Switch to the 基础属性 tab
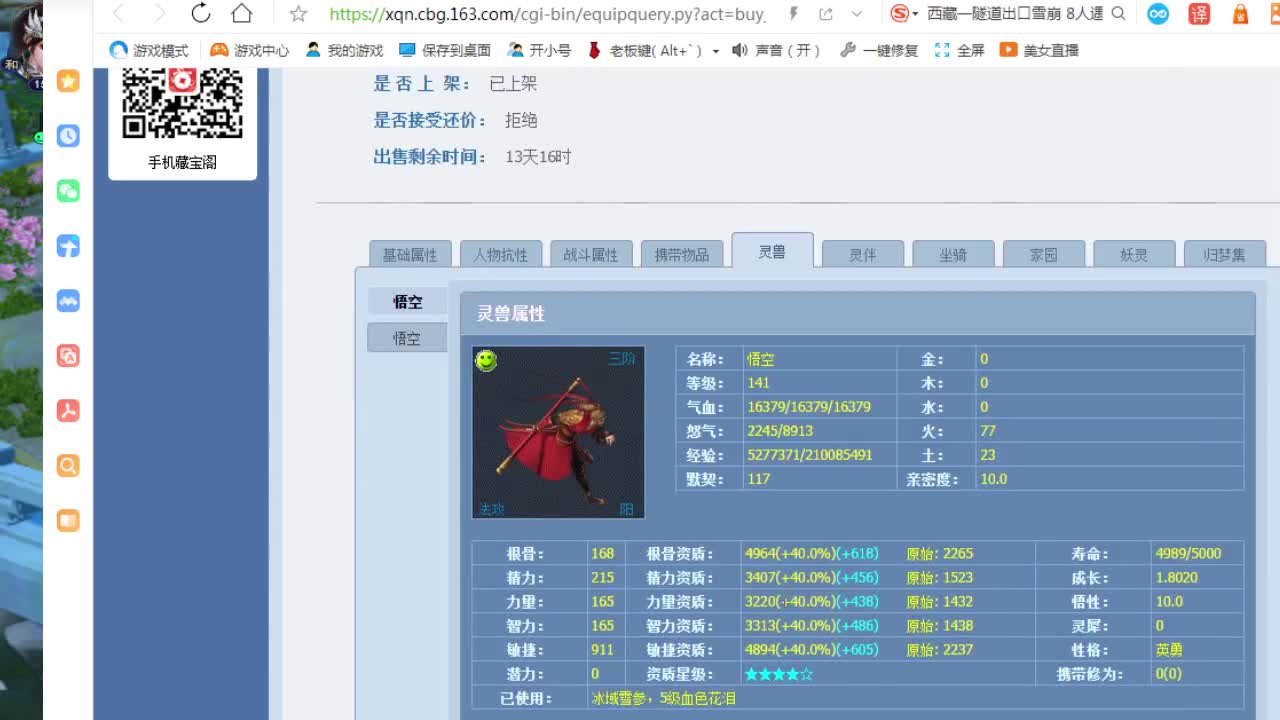This screenshot has height=720, width=1280. 410,255
